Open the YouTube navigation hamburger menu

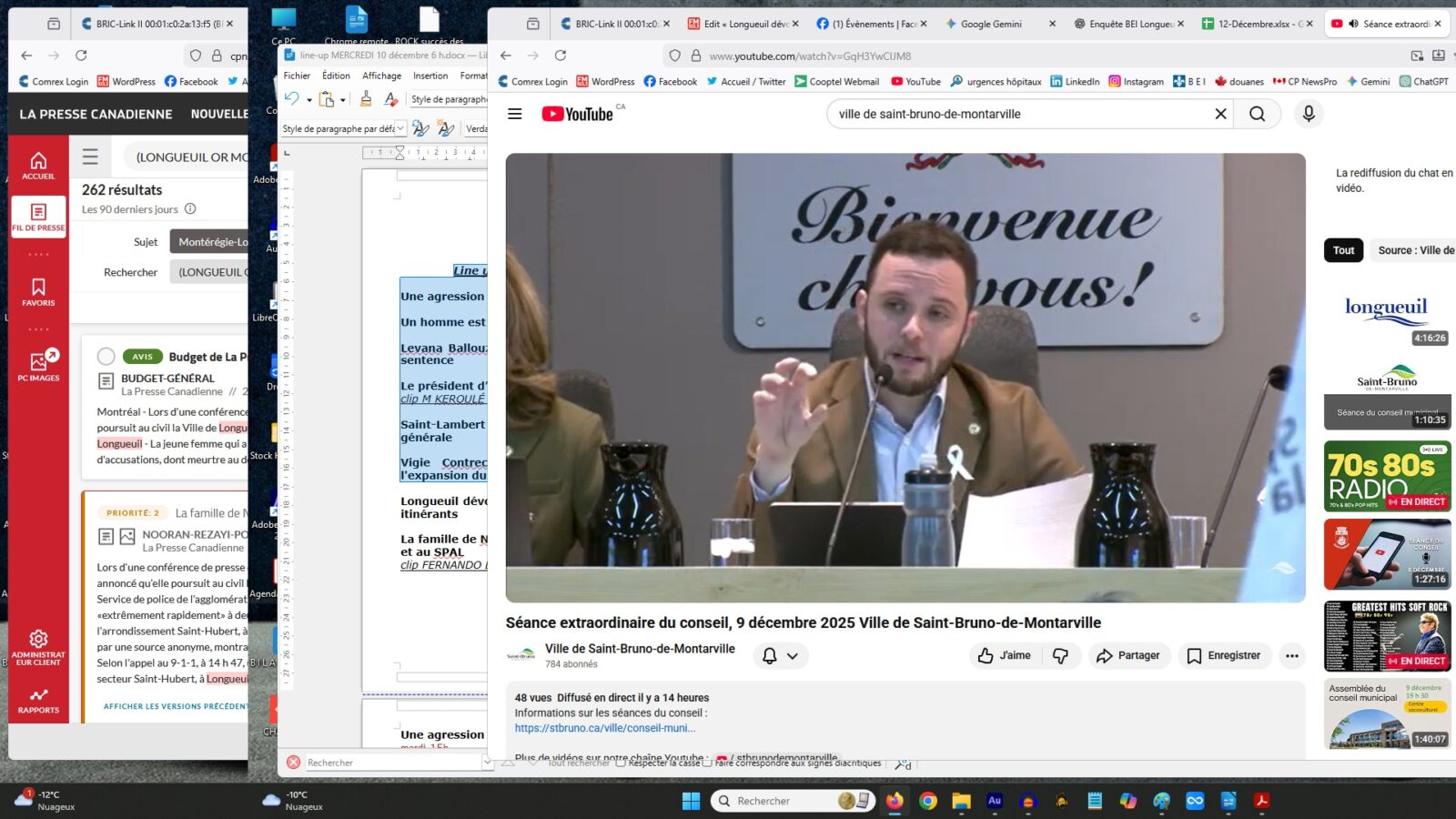(515, 114)
